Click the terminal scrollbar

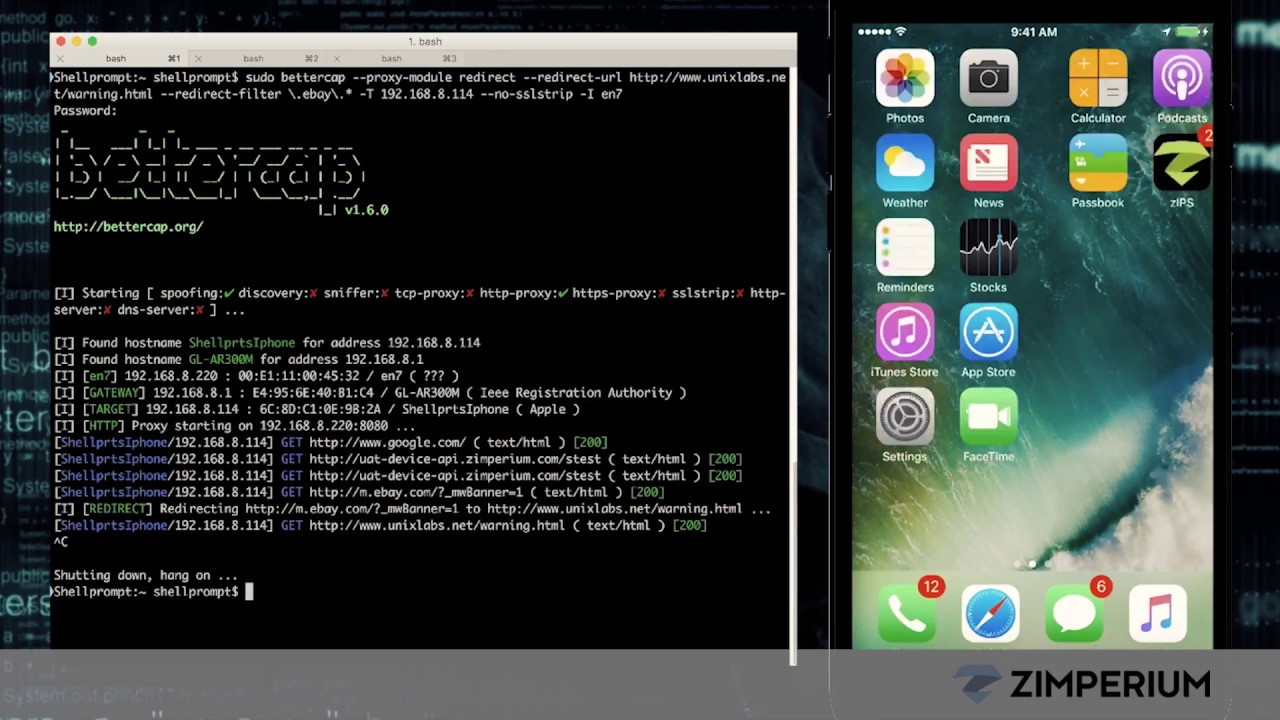pyautogui.click(x=792, y=562)
